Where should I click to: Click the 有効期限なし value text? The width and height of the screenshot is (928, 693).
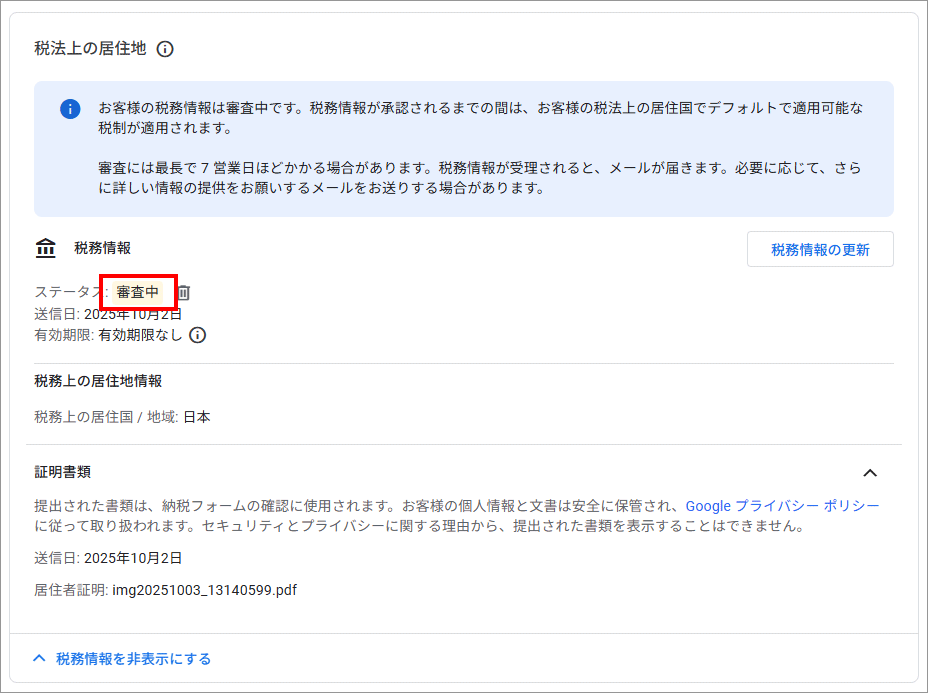(140, 335)
